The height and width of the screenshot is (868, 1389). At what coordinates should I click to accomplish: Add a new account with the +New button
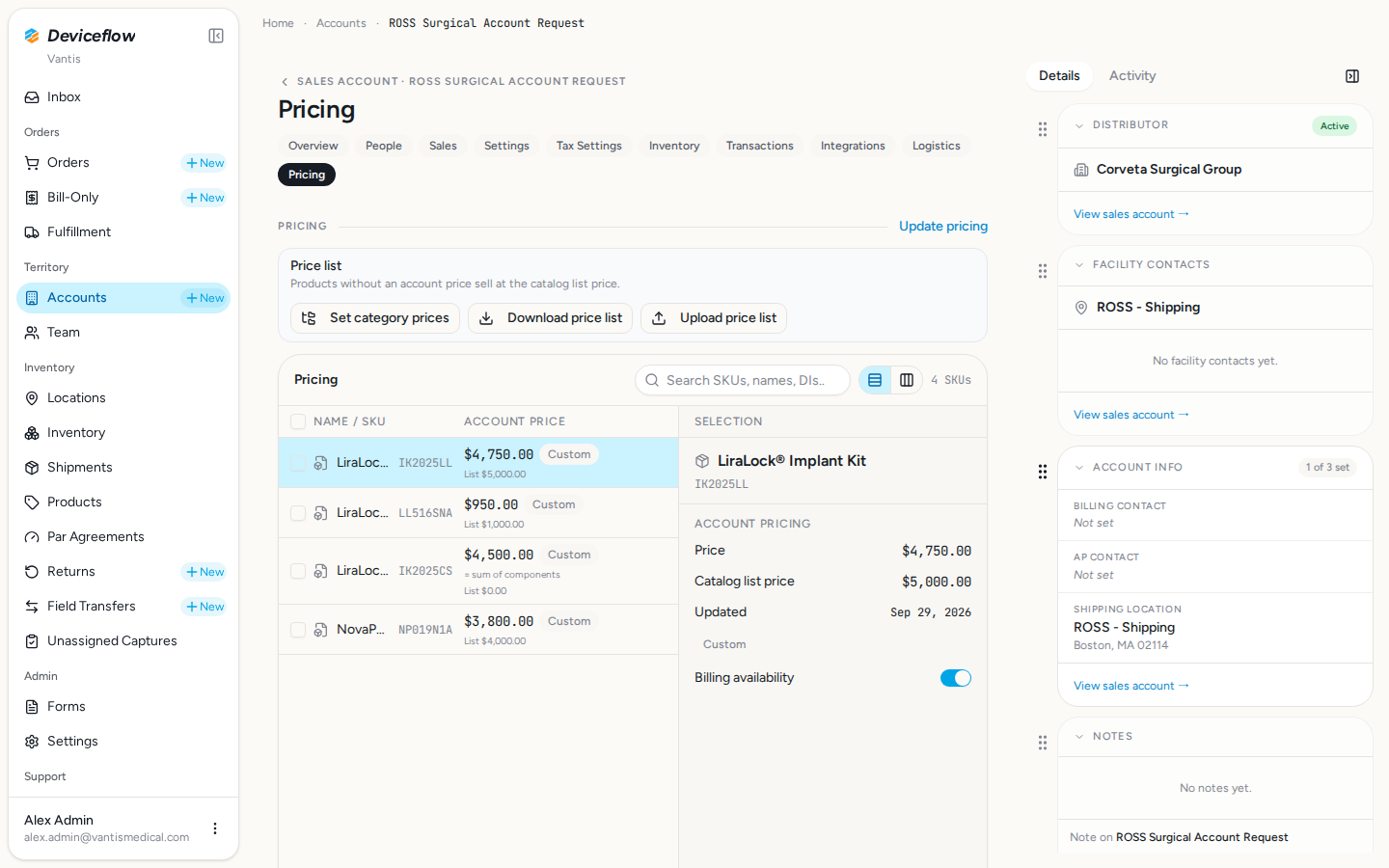point(204,298)
